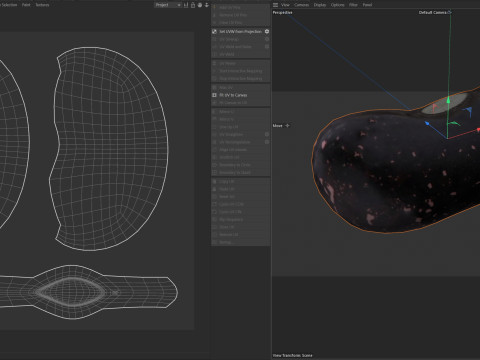Choose Add UV Pins command

(240, 7)
